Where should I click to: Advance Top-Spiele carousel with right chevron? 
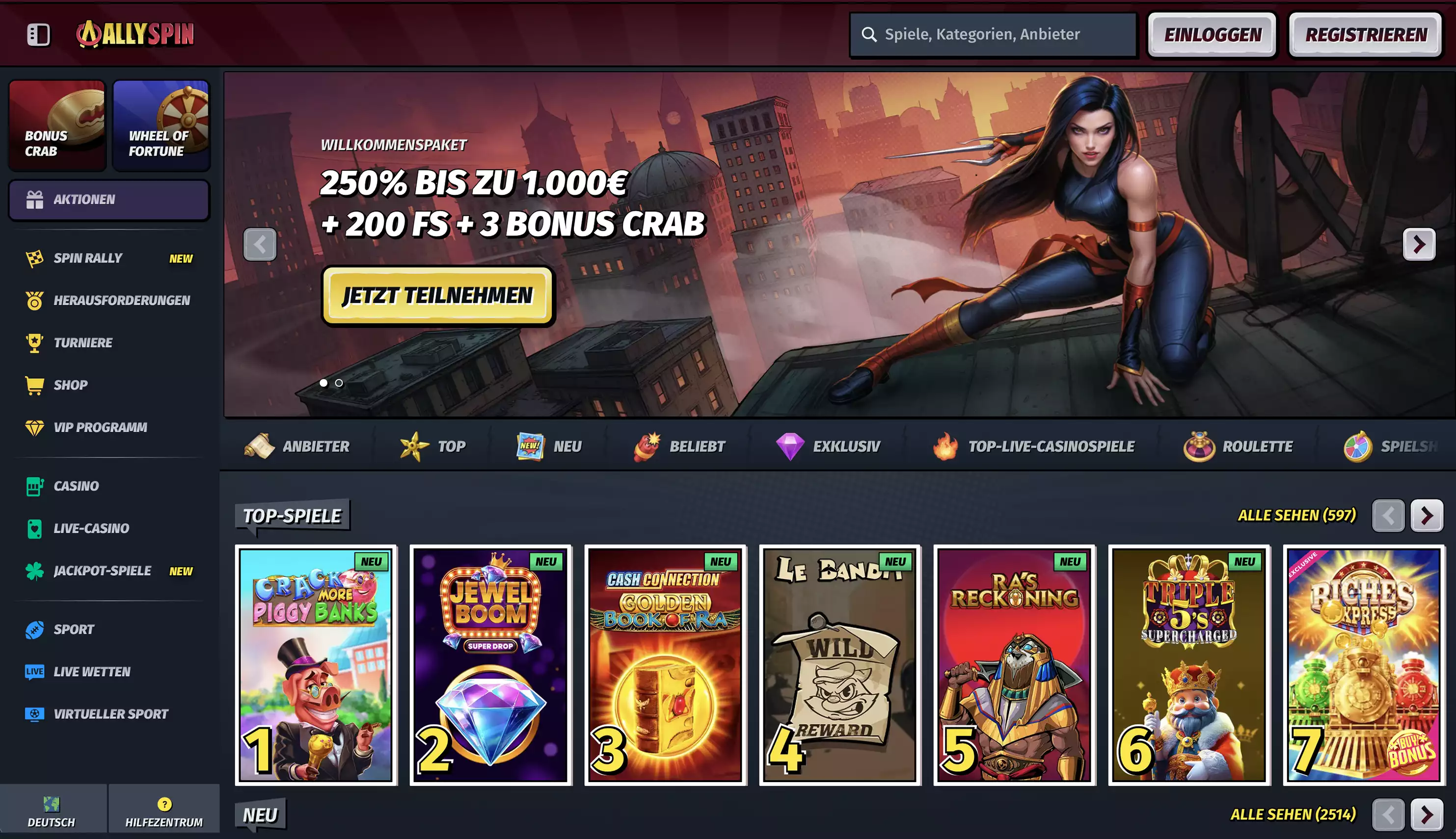pyautogui.click(x=1427, y=515)
